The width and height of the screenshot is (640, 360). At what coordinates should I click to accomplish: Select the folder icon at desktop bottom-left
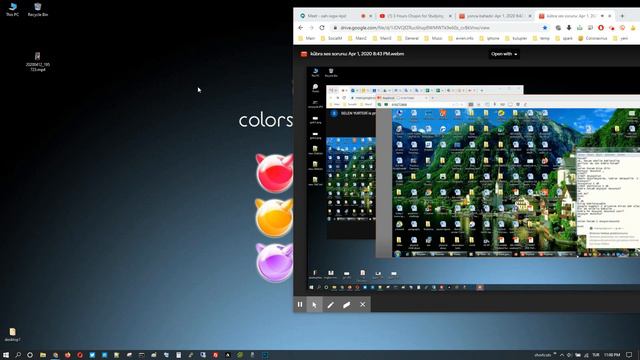12,334
